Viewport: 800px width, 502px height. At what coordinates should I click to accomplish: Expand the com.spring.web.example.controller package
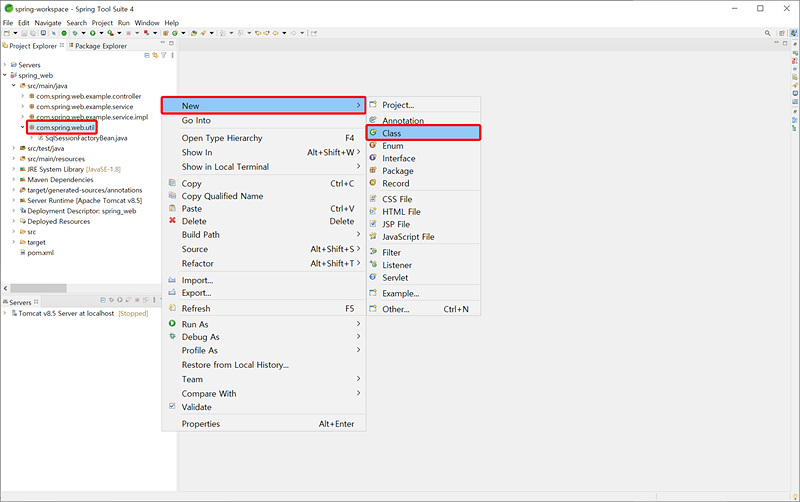pyautogui.click(x=22, y=96)
